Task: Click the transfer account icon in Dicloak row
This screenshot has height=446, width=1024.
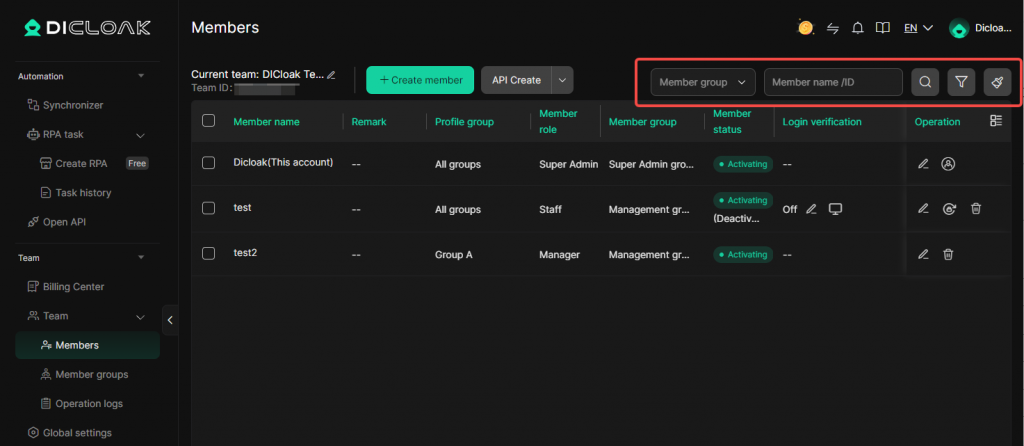Action: click(x=948, y=165)
